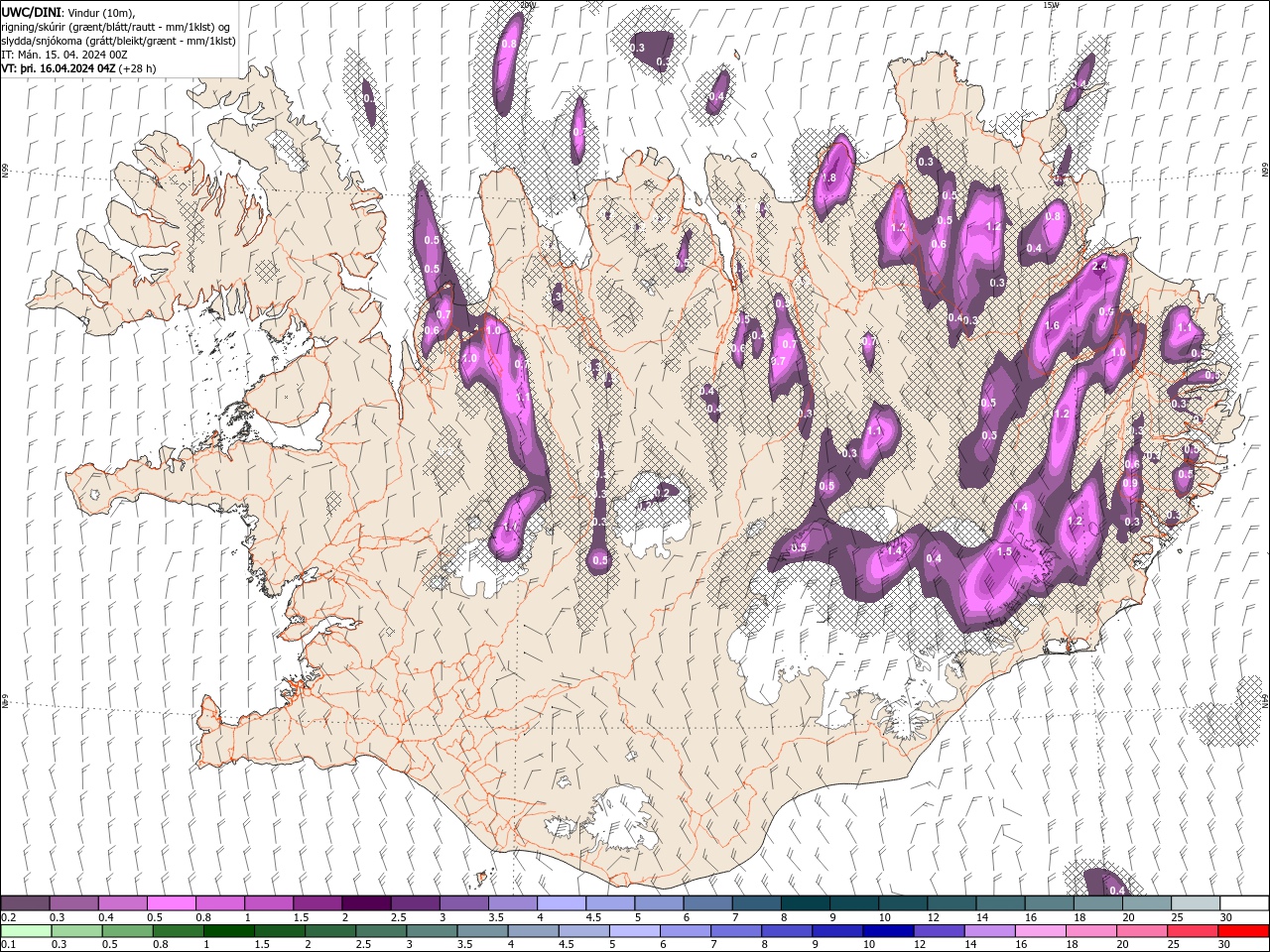Click the 'Vindur (10m)' header text
The image size is (1270, 952).
(99, 12)
